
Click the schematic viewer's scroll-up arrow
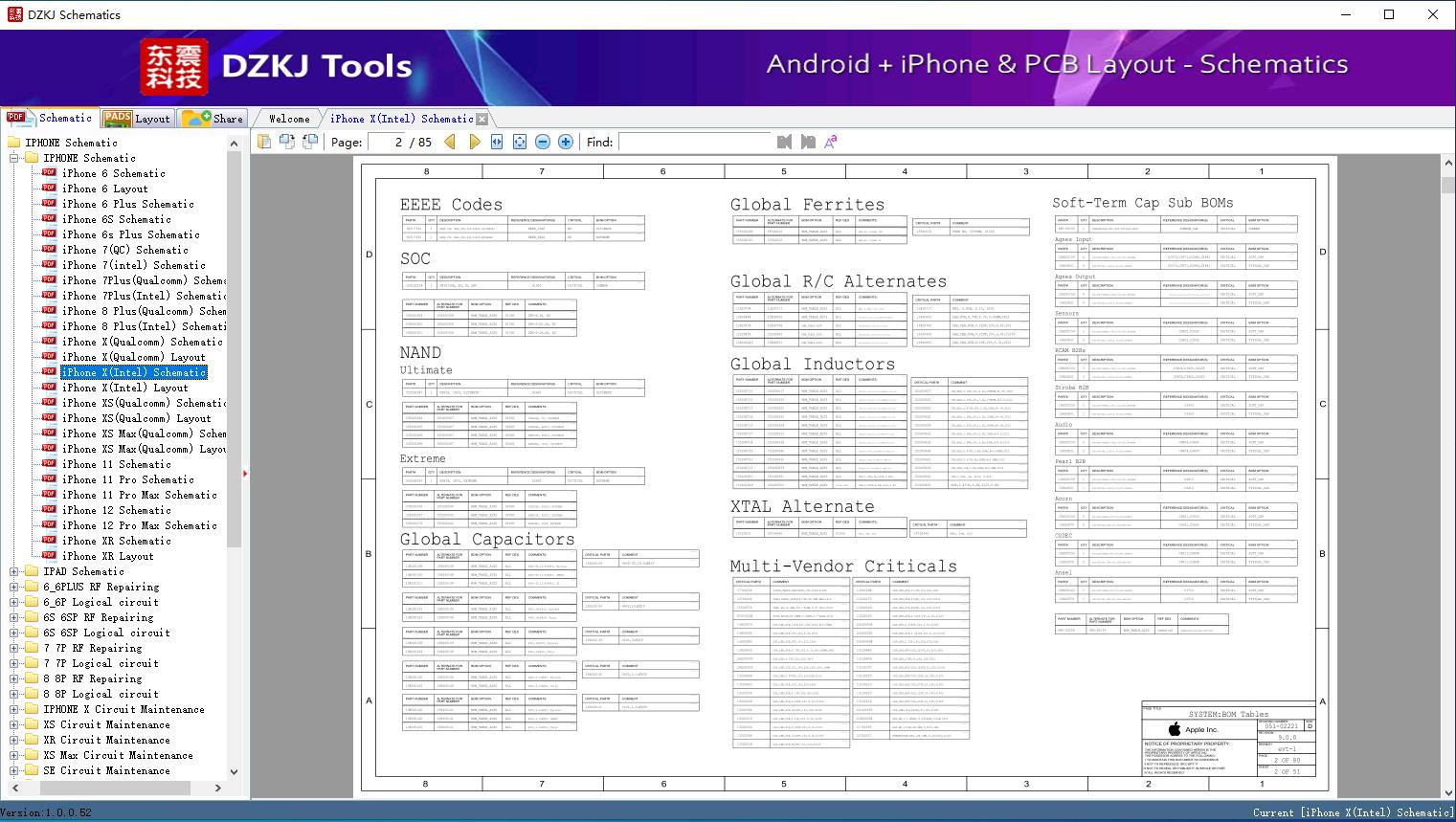coord(1448,164)
